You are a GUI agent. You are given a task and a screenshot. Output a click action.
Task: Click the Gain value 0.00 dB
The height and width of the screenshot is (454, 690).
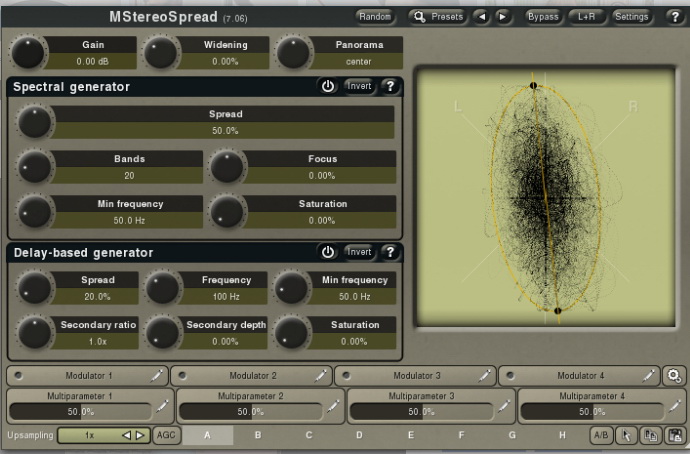point(92,61)
